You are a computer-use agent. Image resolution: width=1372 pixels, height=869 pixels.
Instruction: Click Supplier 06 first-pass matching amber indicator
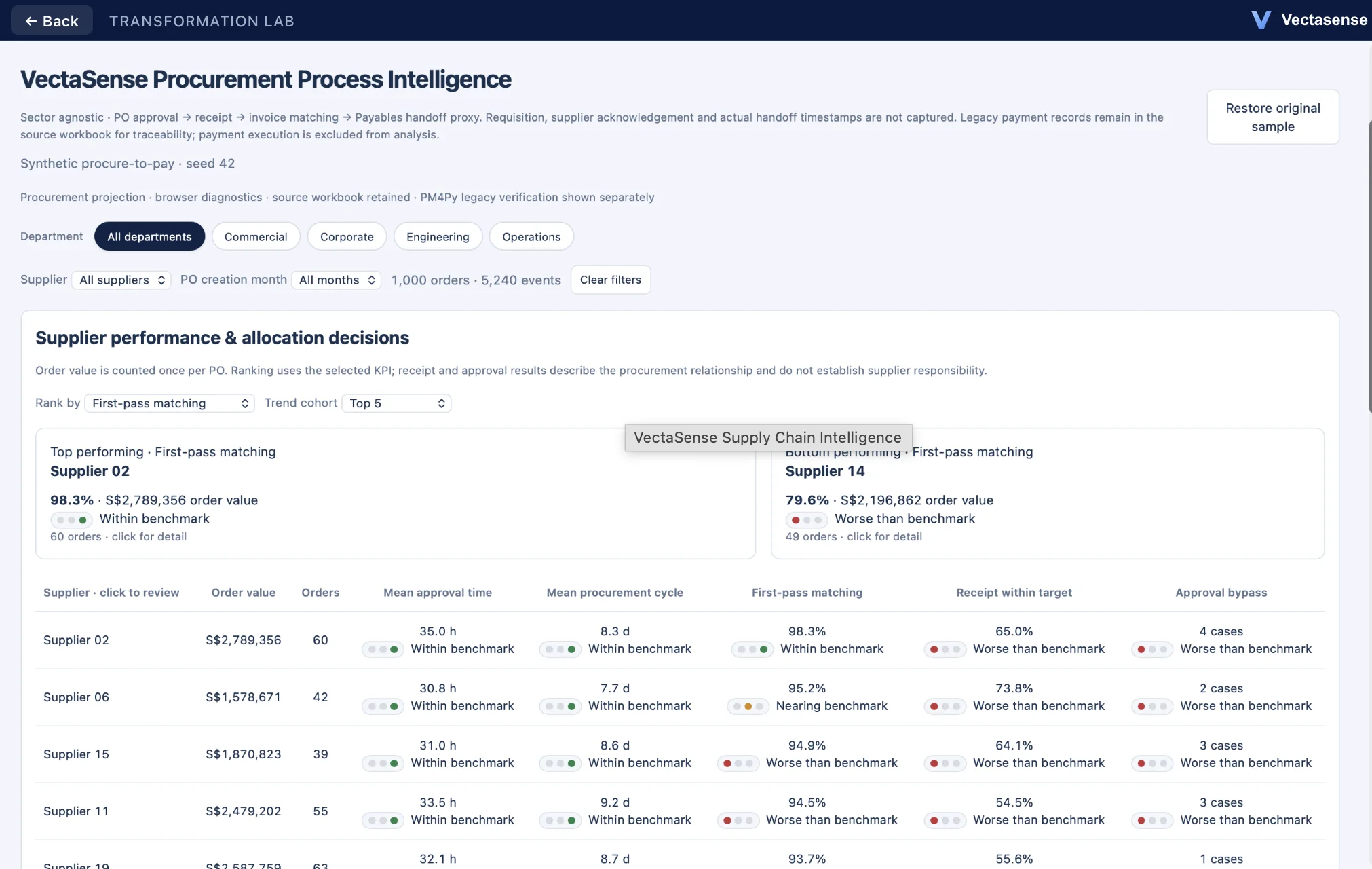click(x=748, y=707)
